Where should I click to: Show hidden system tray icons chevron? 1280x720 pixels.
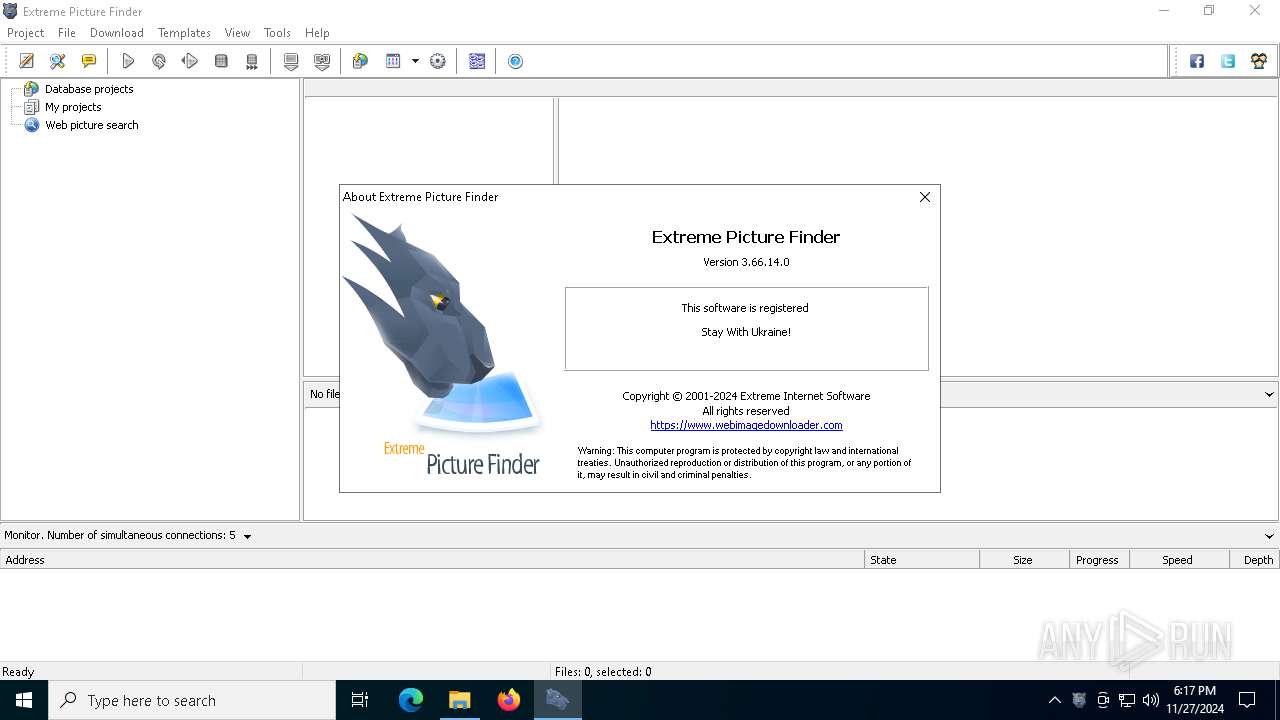1054,700
